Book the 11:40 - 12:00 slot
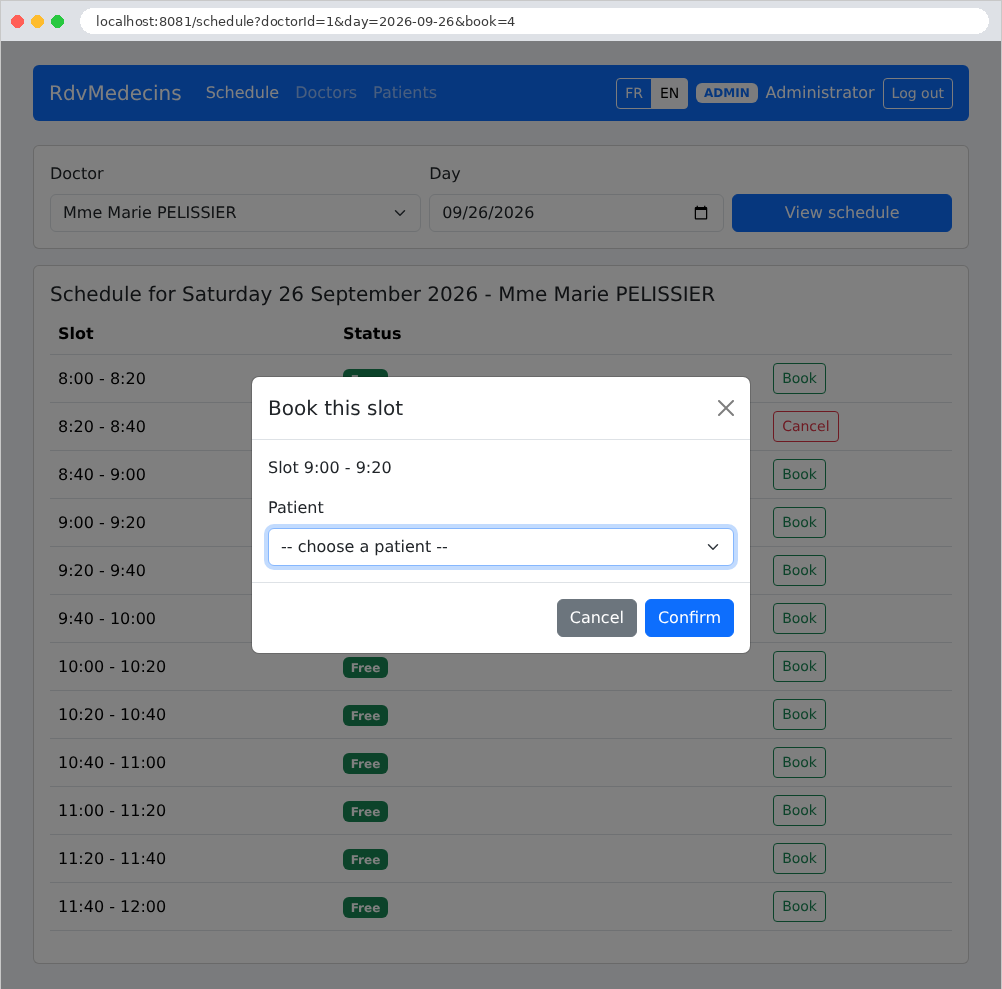This screenshot has height=989, width=1002. (x=799, y=907)
